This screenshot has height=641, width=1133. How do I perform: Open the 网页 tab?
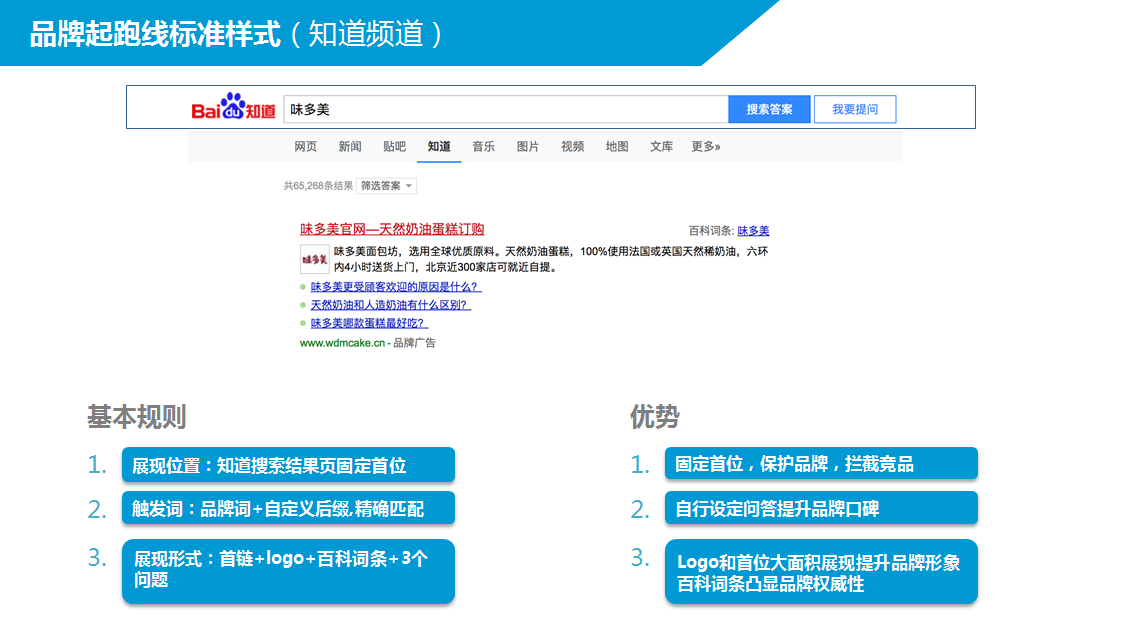tap(306, 147)
